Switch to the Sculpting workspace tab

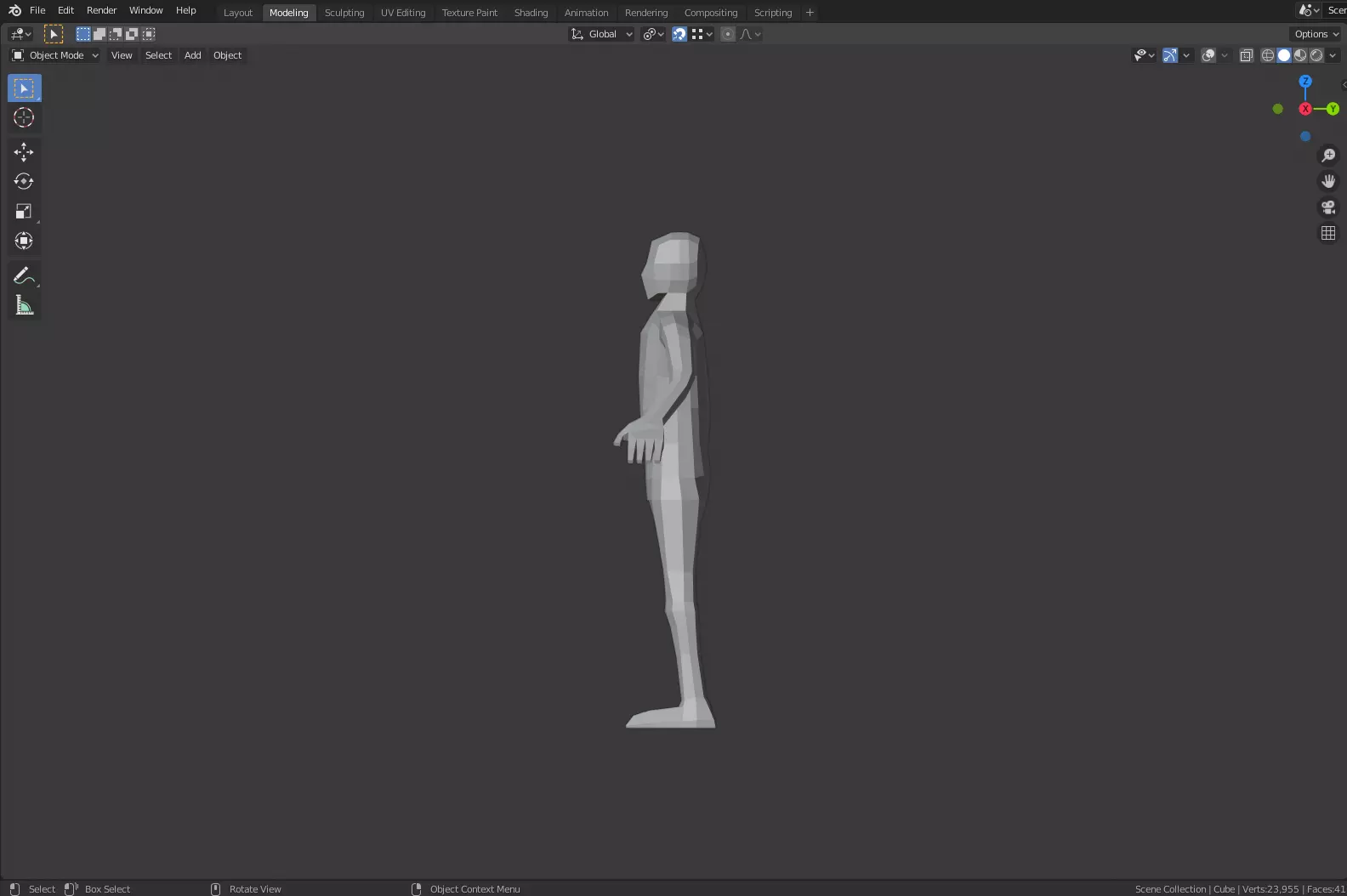tap(344, 13)
